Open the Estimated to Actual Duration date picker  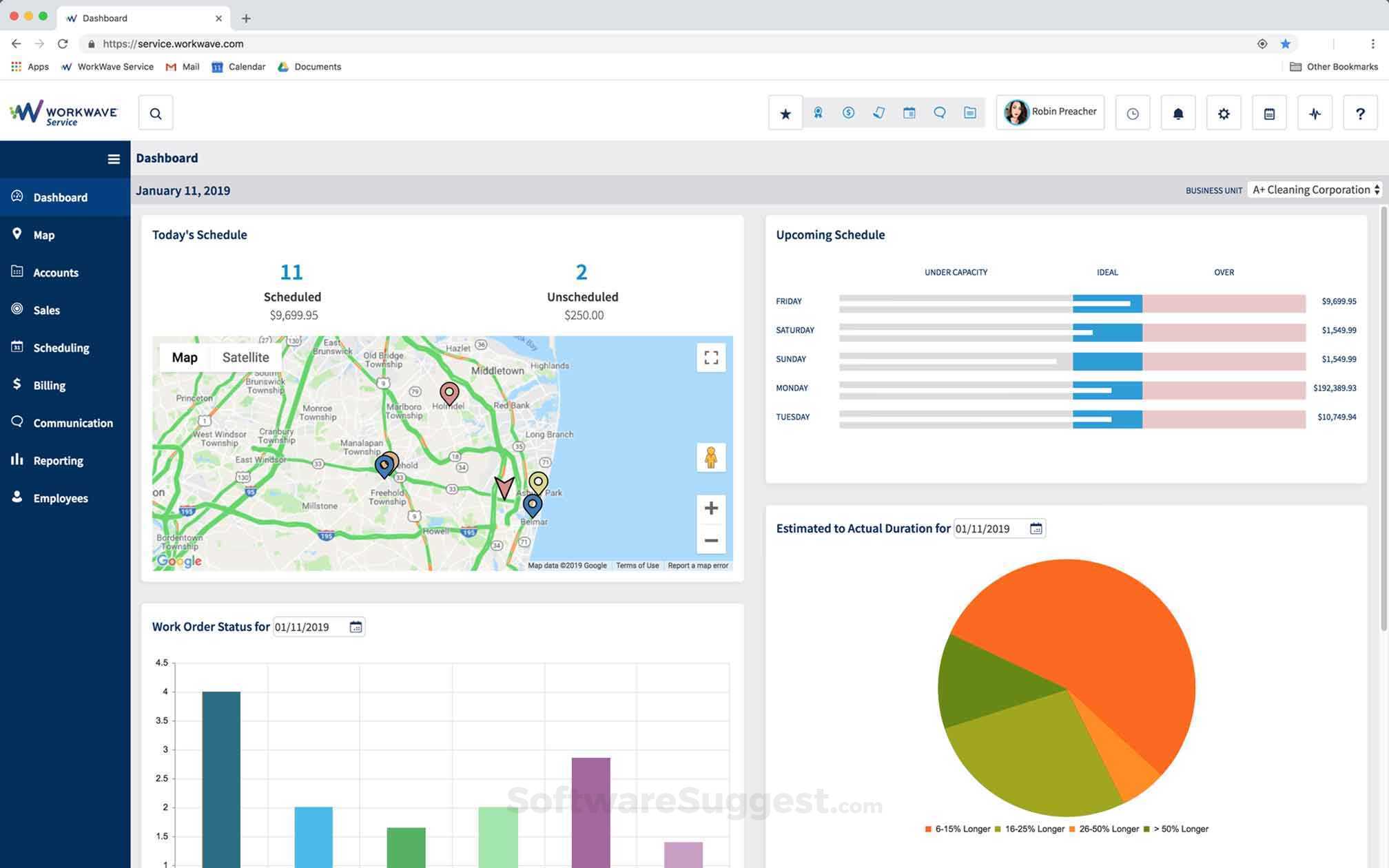tap(1036, 528)
